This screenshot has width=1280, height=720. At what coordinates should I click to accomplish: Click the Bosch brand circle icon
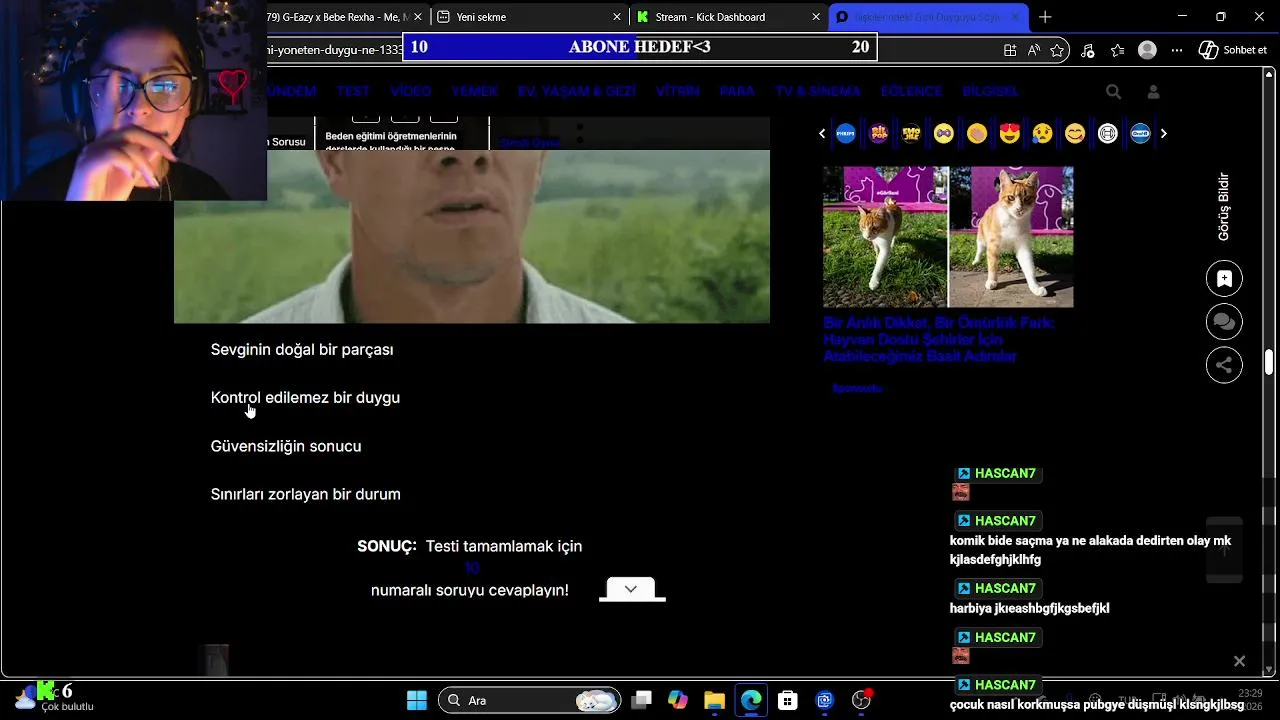1108,133
